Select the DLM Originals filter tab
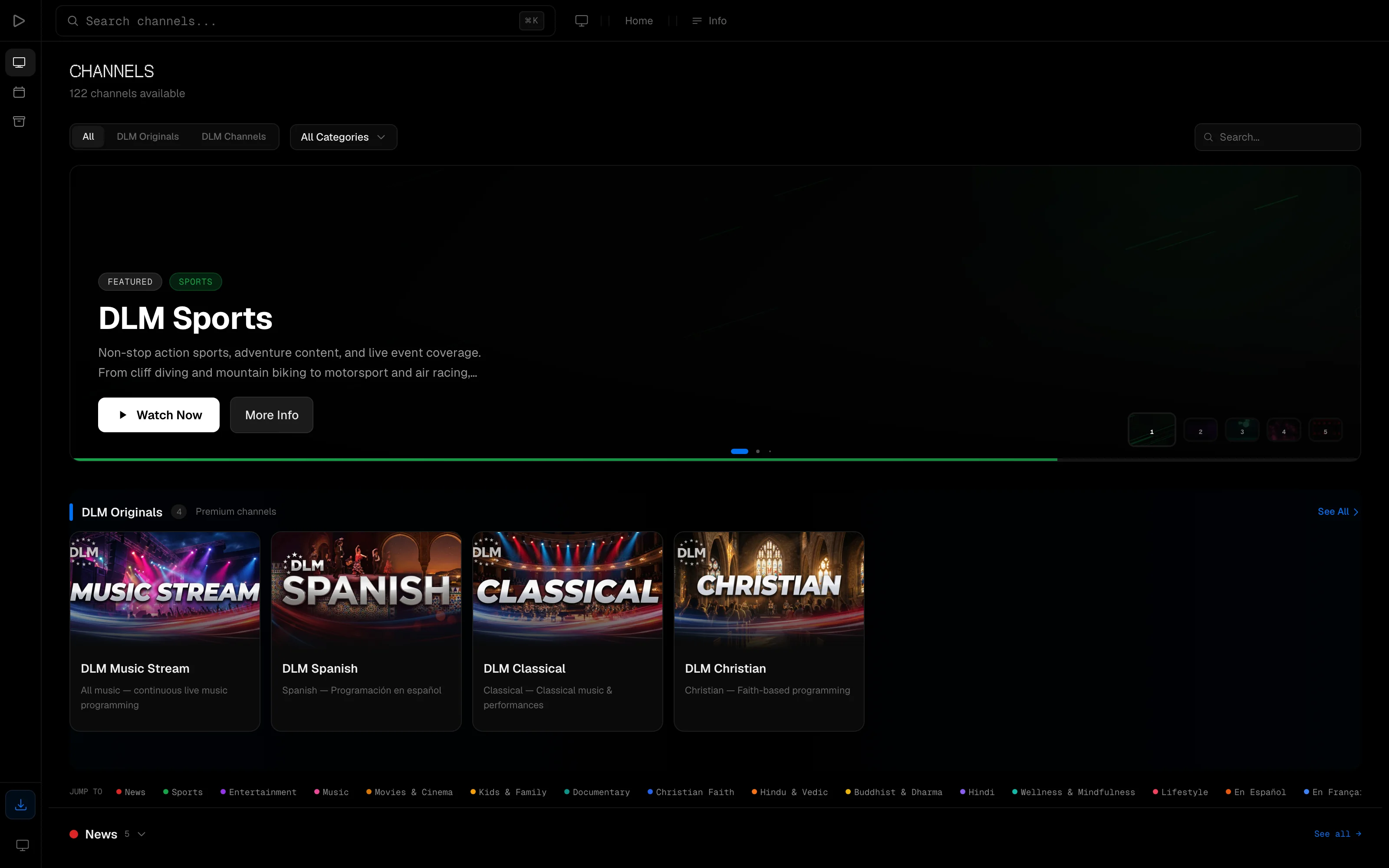Image resolution: width=1389 pixels, height=868 pixels. coord(148,137)
